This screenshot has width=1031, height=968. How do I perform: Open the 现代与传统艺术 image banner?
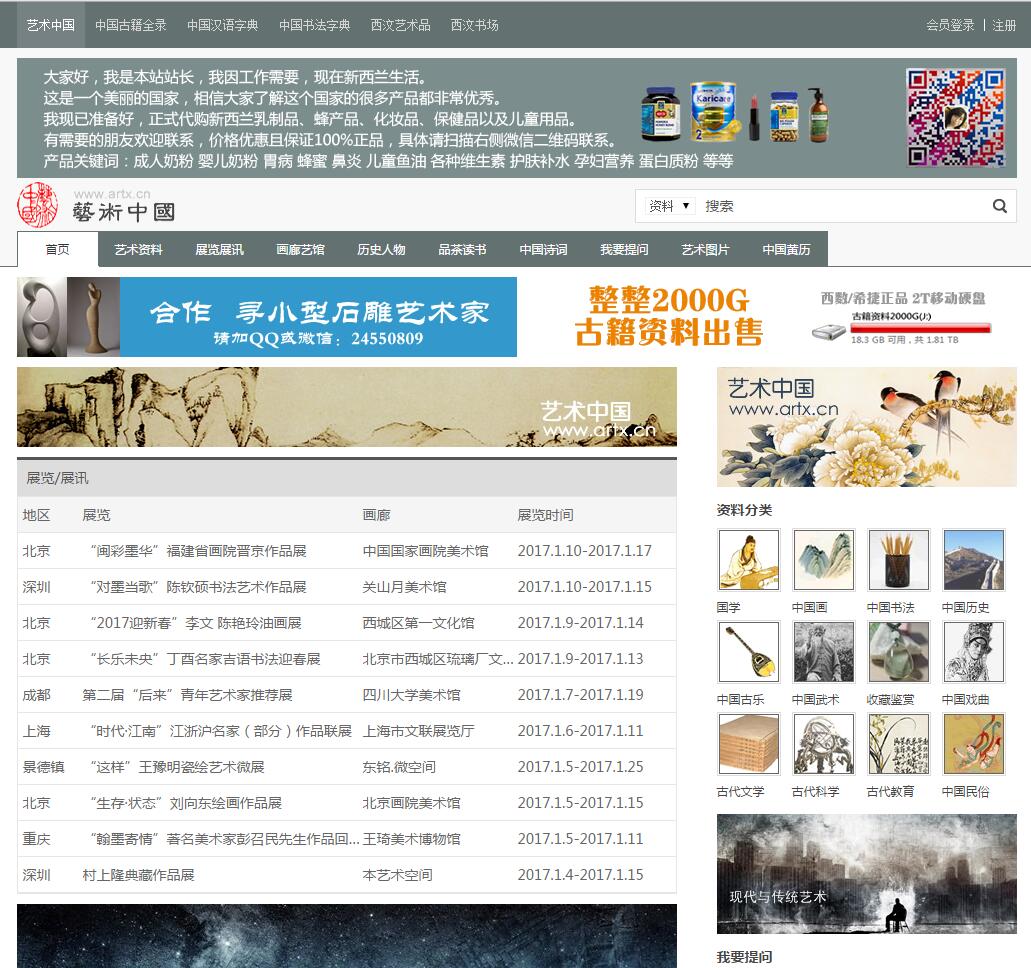click(866, 874)
